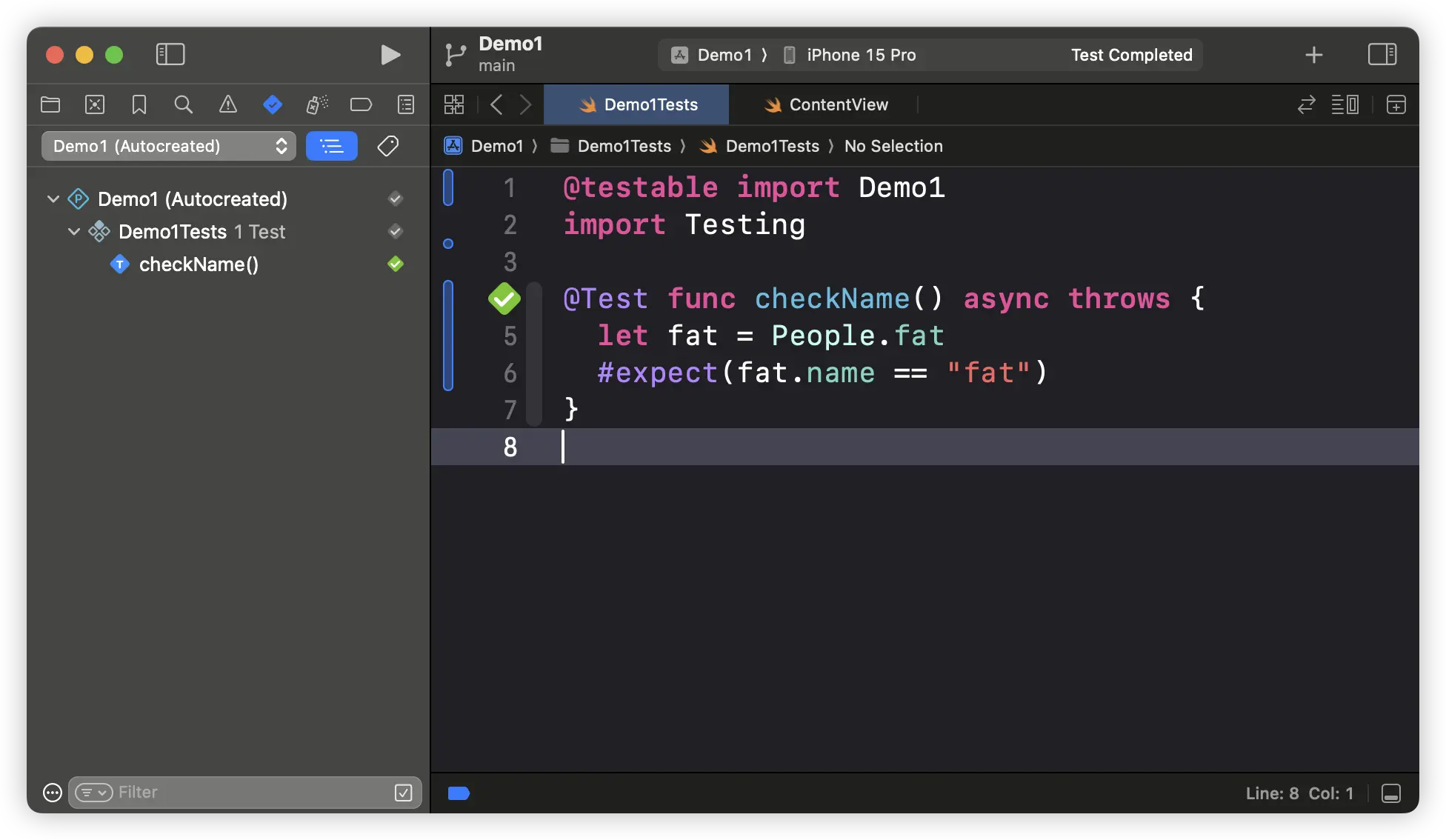The image size is (1446, 840).
Task: Click the Line: 8 Col: 1 indicator
Action: [x=1299, y=793]
